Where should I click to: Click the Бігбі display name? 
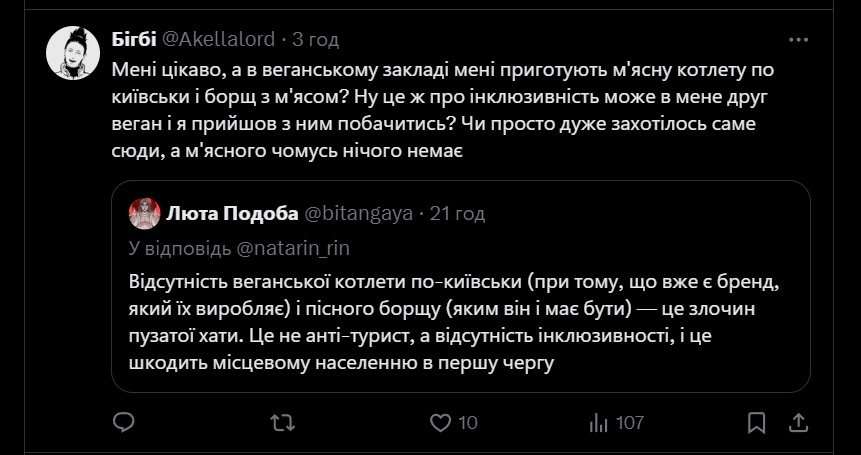tap(132, 39)
